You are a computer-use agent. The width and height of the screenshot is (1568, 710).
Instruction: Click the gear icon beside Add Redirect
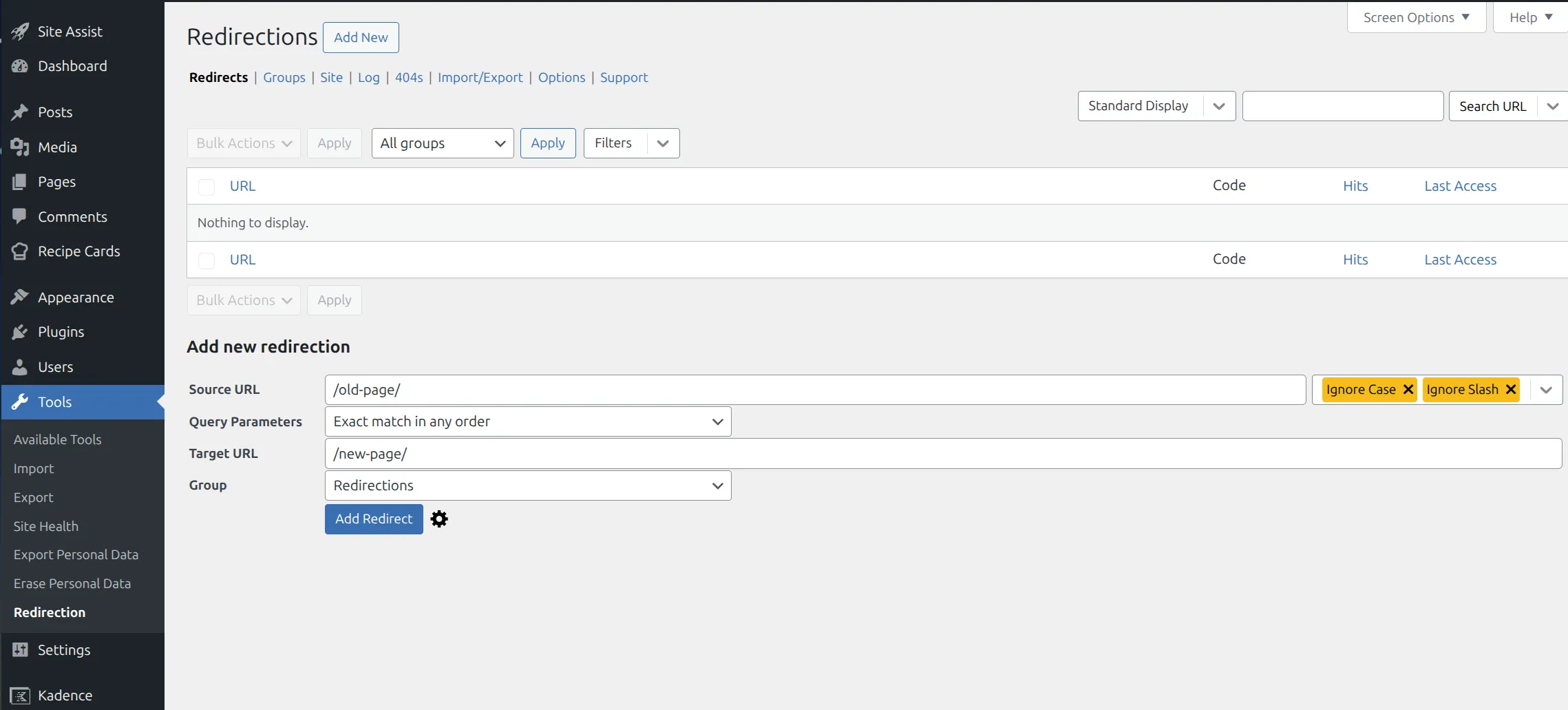439,519
